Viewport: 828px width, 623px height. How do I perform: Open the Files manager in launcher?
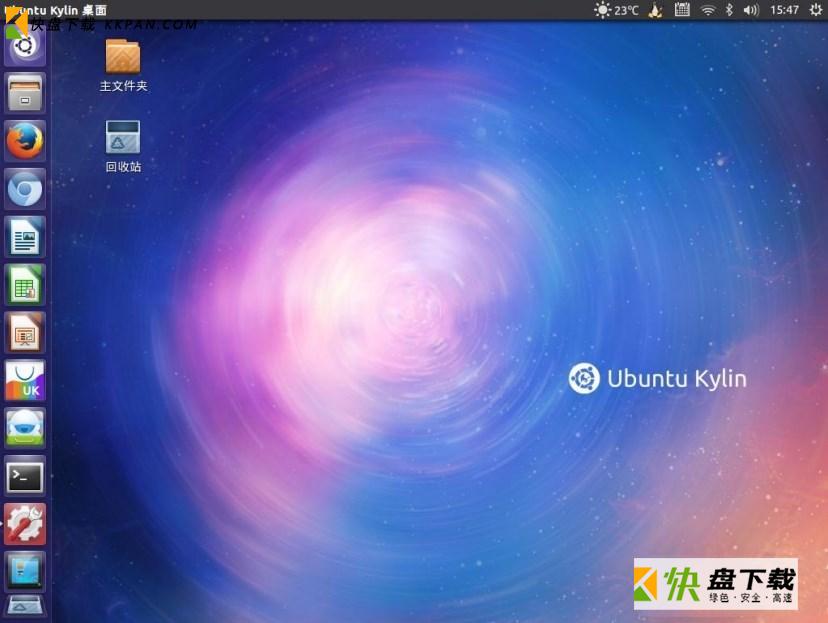25,93
